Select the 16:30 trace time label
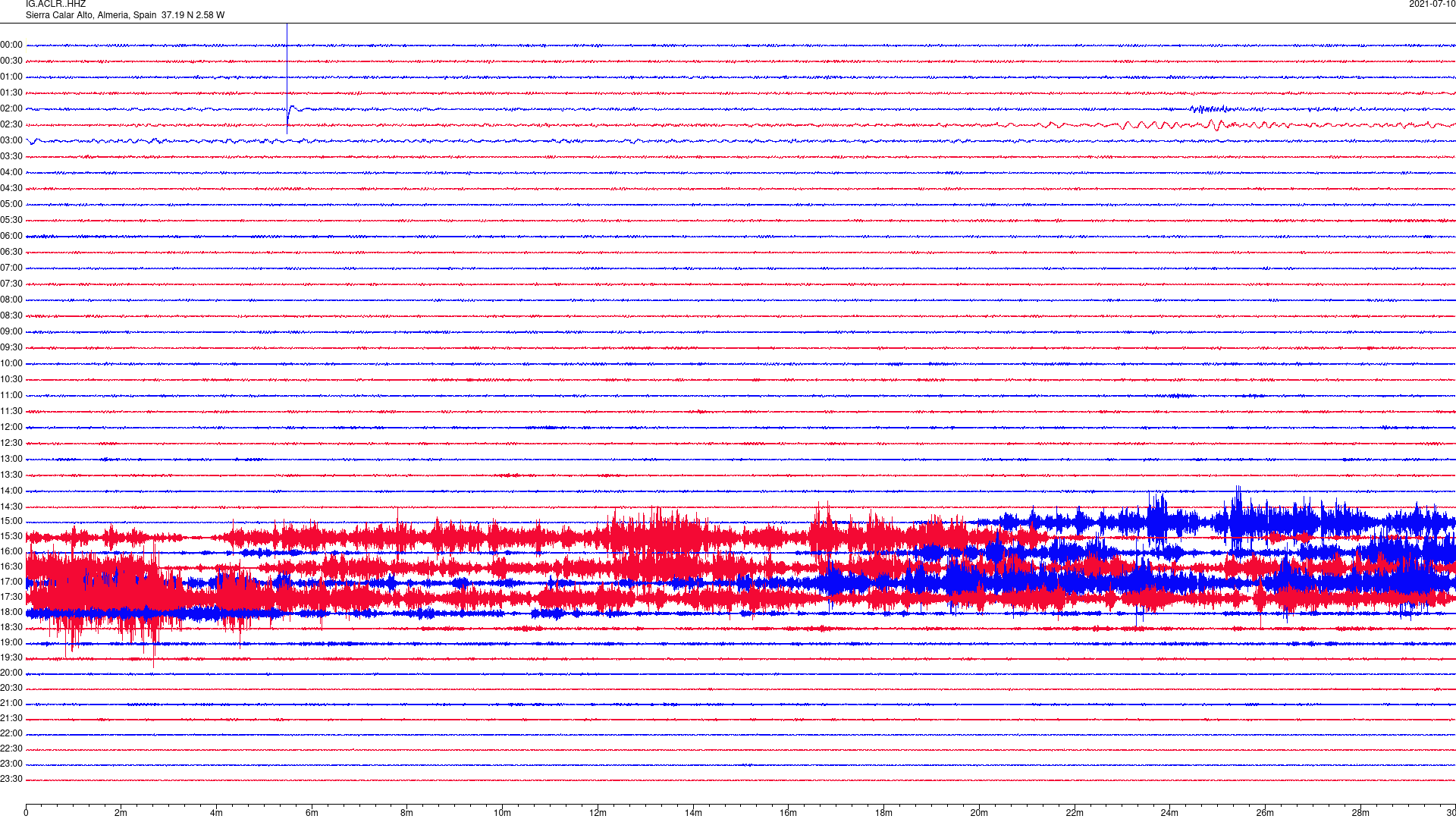 (x=11, y=567)
